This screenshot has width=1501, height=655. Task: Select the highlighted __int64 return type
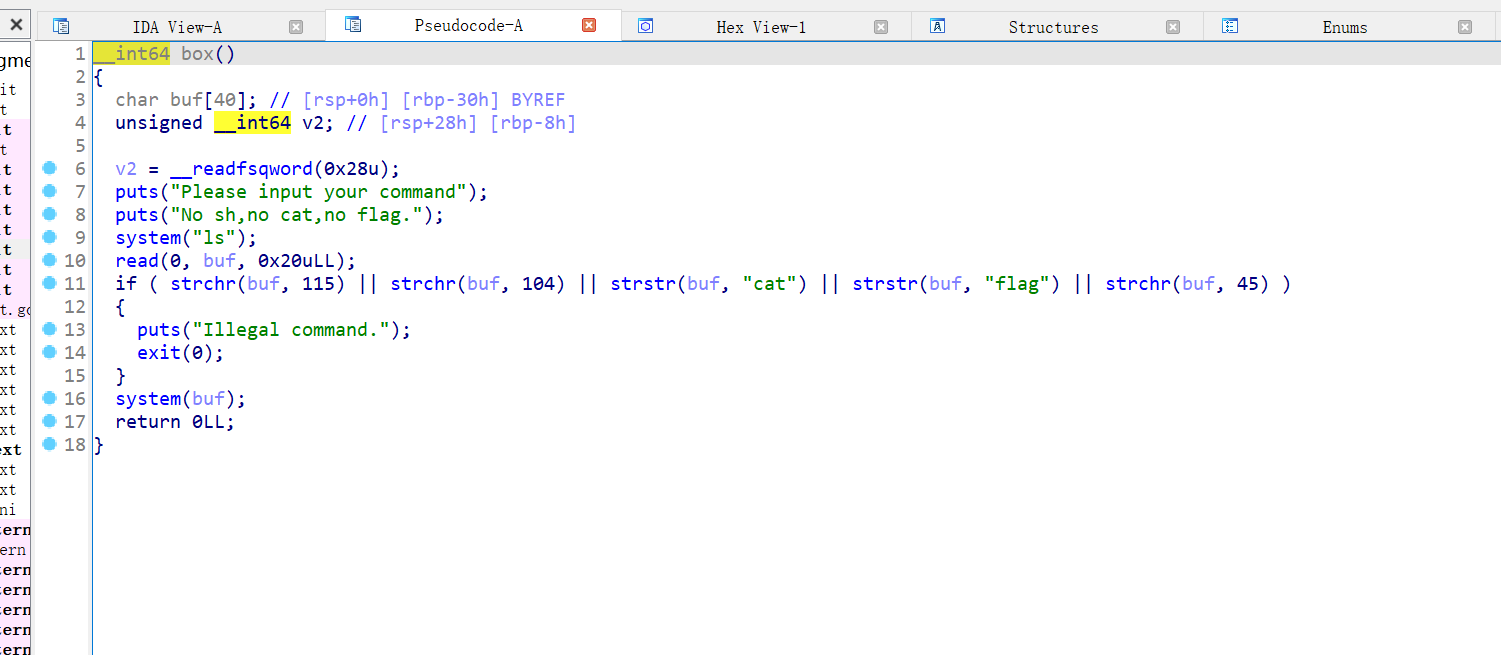point(132,54)
